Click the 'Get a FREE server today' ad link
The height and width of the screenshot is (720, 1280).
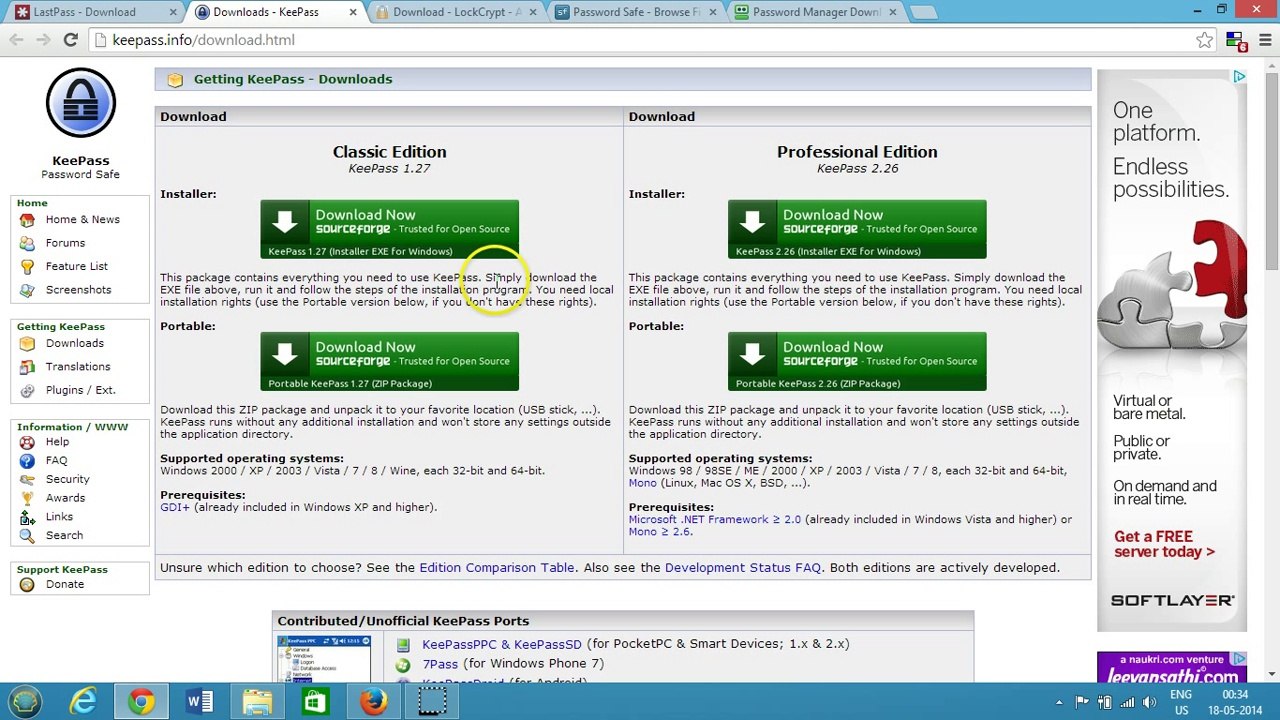click(x=1164, y=544)
